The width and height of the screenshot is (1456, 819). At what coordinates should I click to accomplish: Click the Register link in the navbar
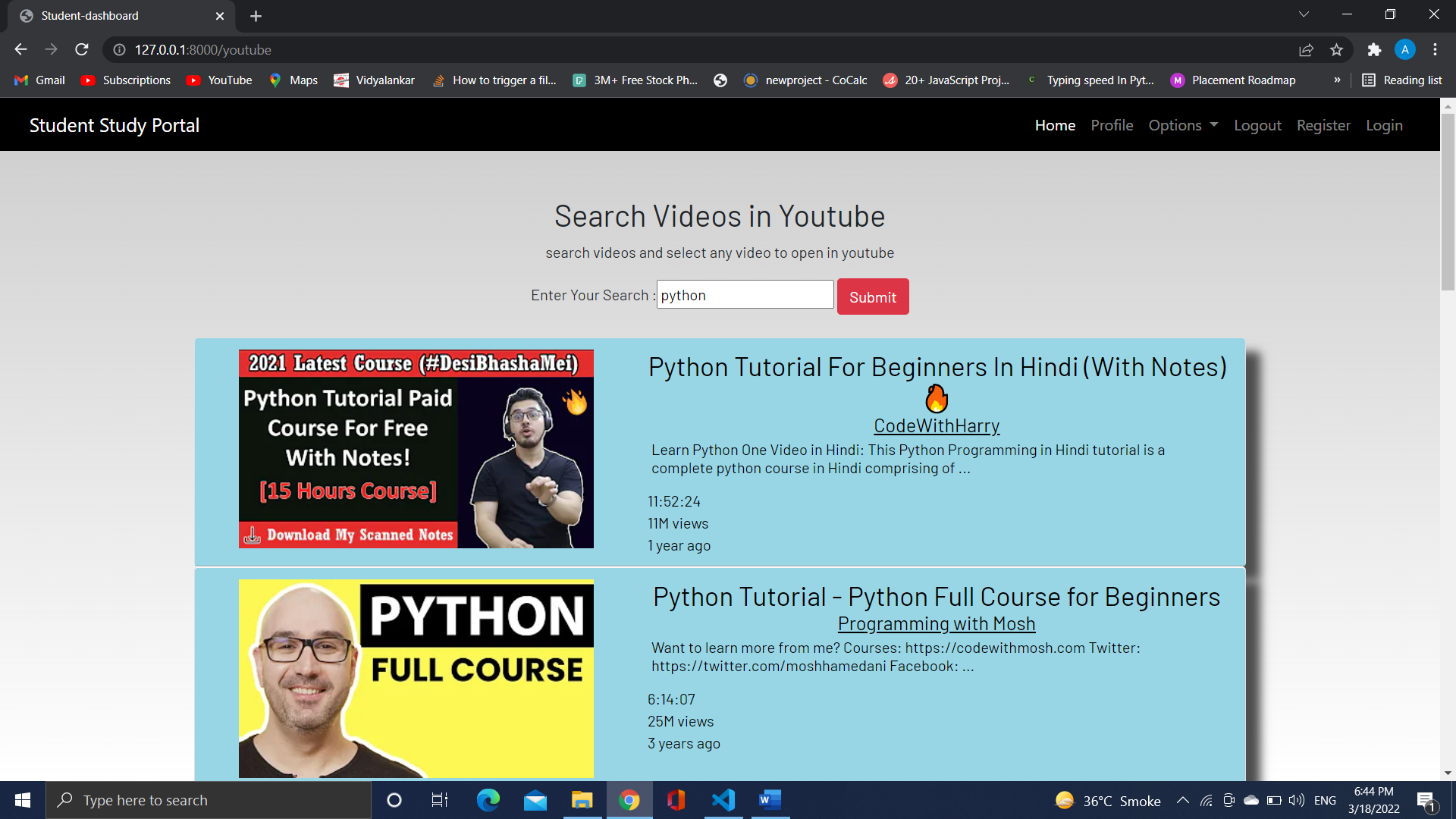click(x=1323, y=125)
